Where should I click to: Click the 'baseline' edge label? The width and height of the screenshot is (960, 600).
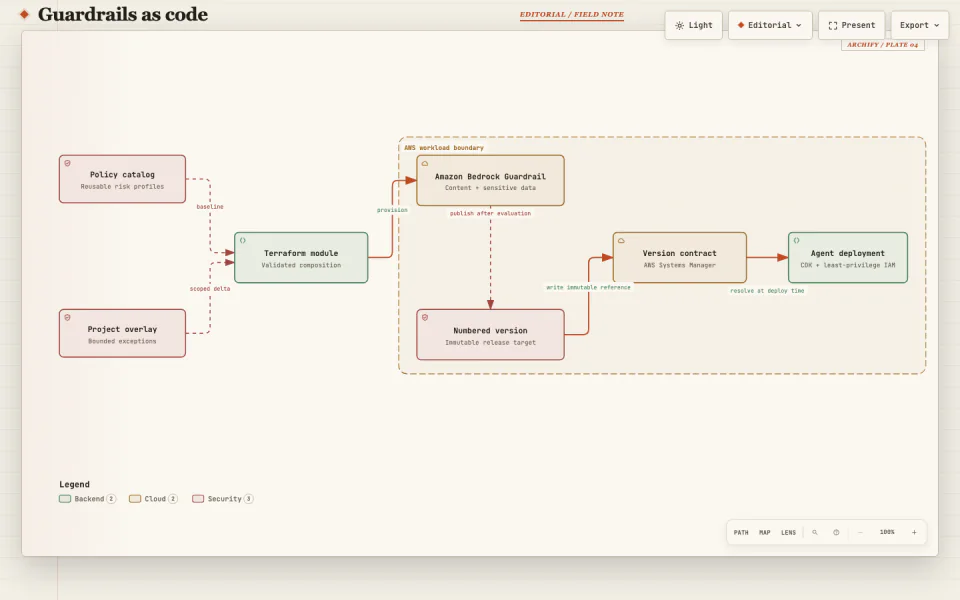point(210,207)
